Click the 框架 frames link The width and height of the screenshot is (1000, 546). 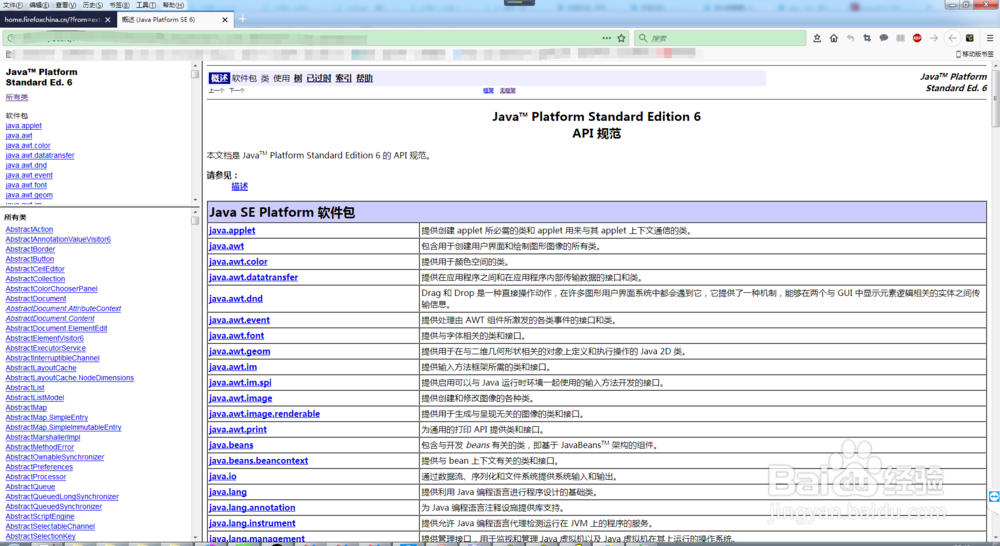[x=489, y=91]
